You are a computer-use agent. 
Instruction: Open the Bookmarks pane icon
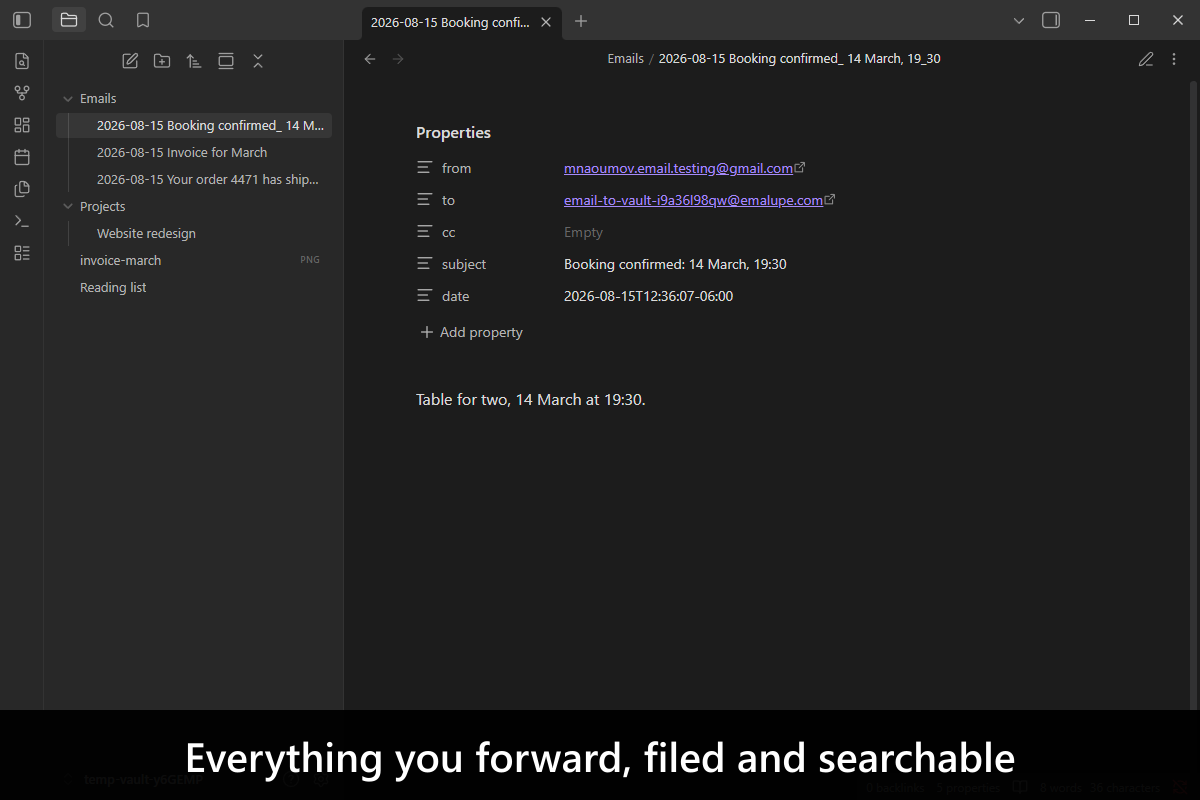point(143,20)
